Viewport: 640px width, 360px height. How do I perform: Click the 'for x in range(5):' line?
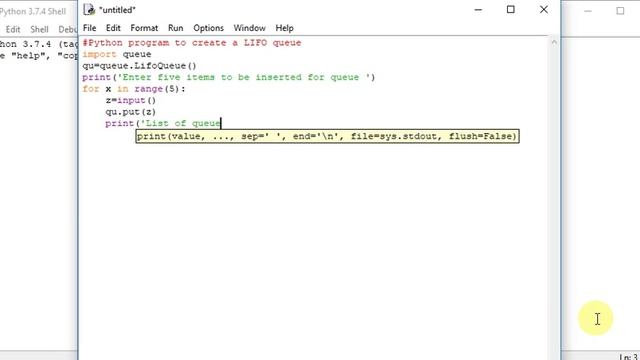pos(134,89)
